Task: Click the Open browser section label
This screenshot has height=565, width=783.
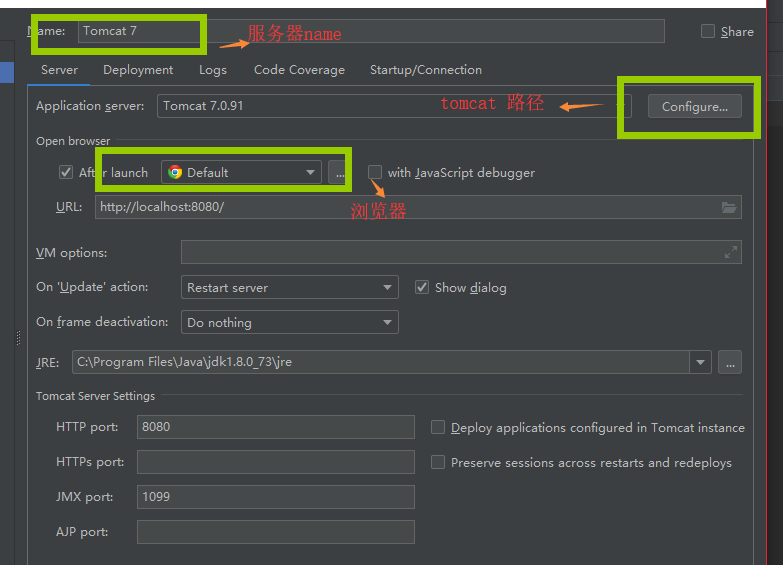Action: [x=73, y=141]
